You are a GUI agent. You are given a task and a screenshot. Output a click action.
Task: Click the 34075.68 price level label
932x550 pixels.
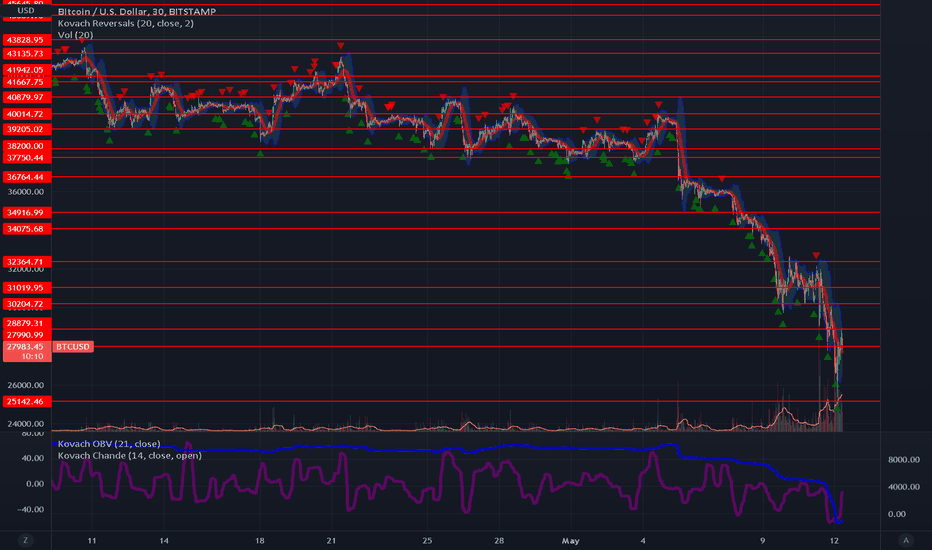[27, 229]
